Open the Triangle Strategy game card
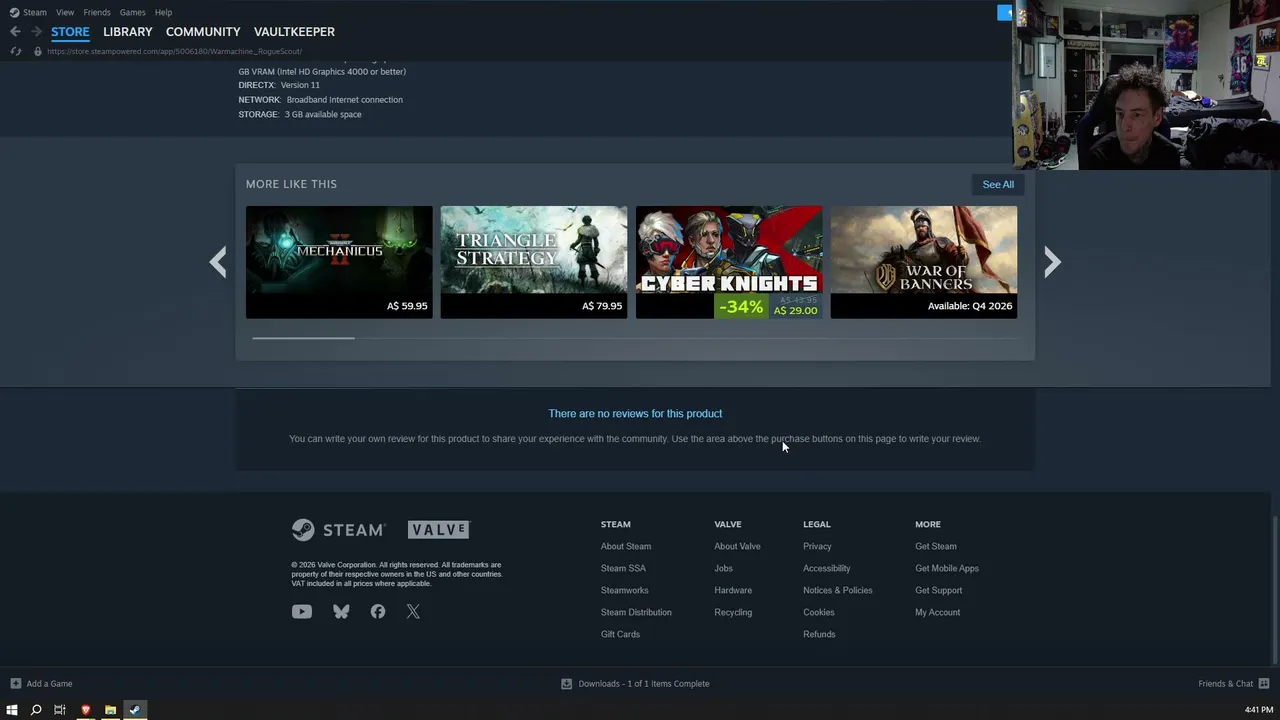 click(534, 262)
